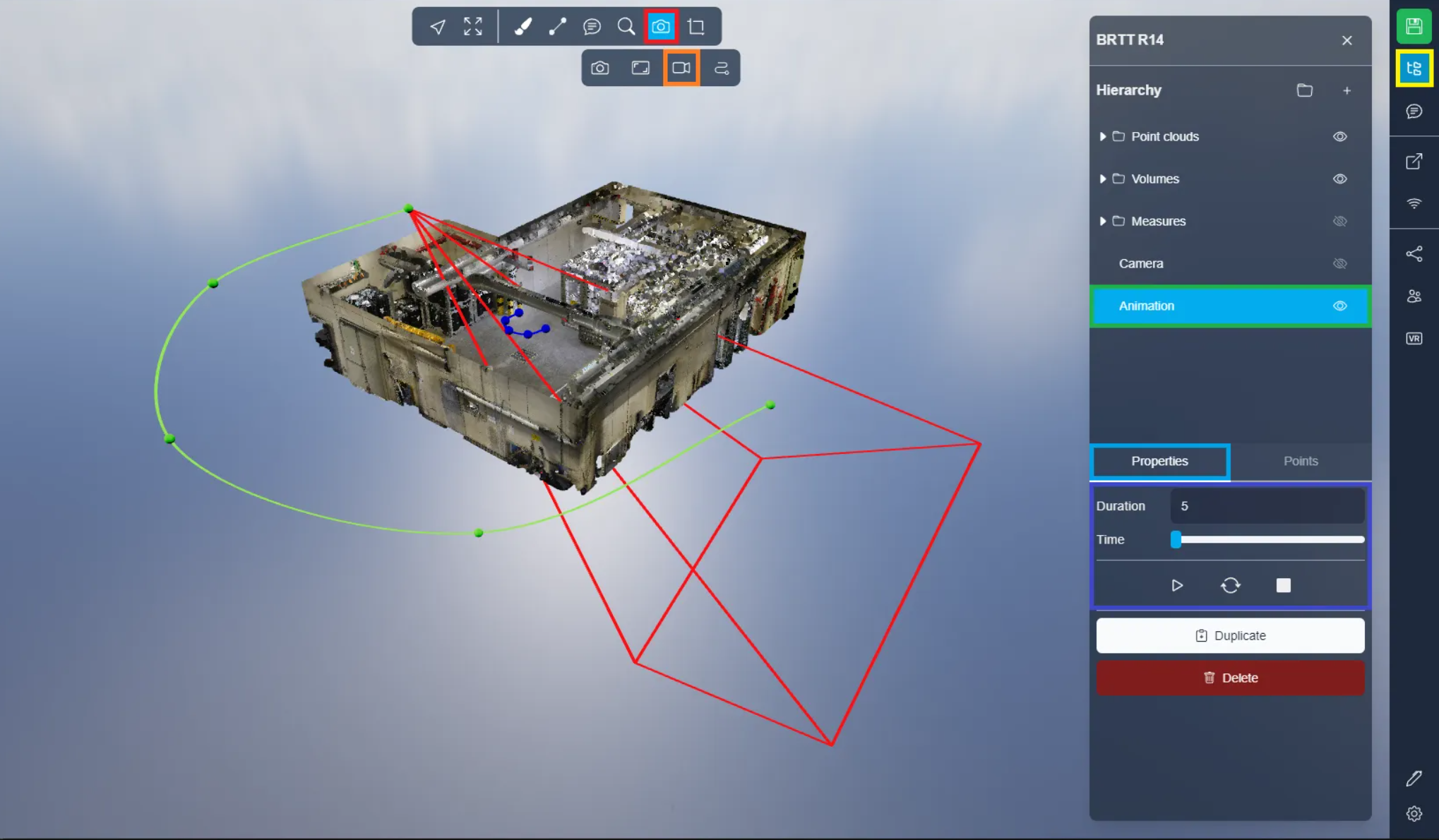Expand the Measures folder tree

pos(1102,221)
